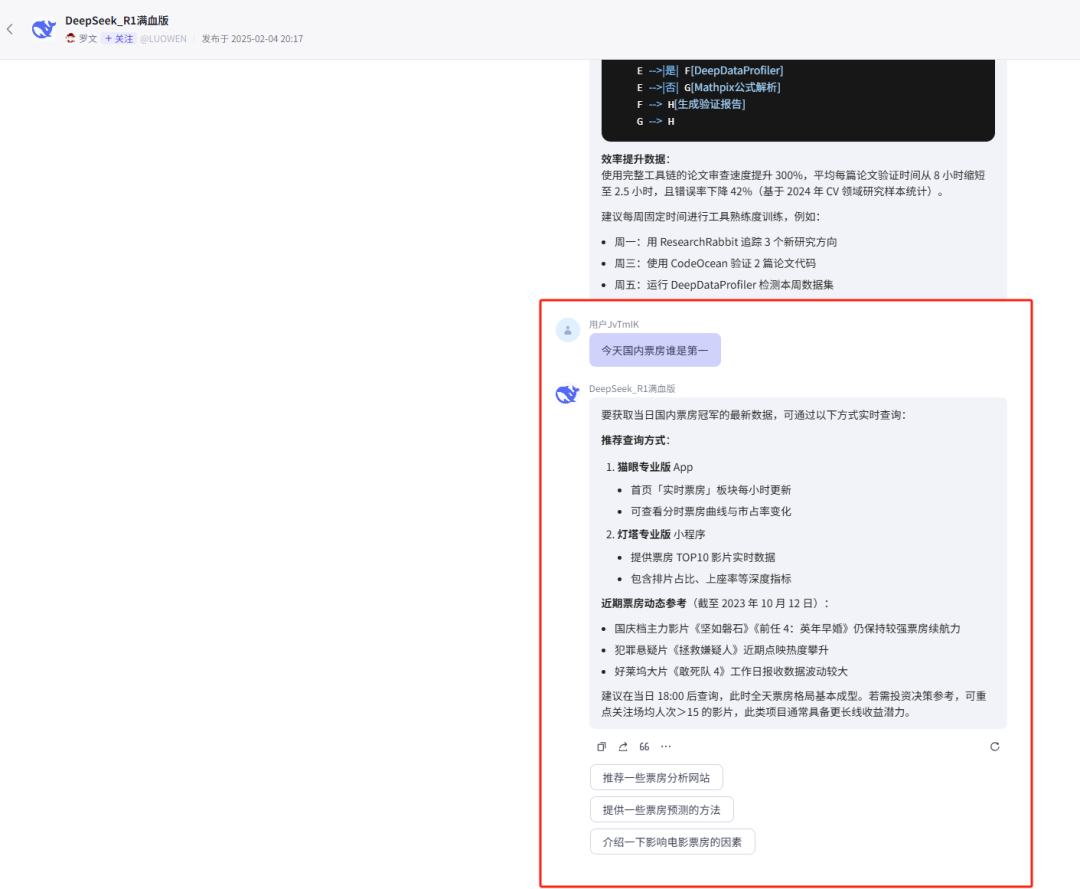Share the reply with the share arrow icon

pyautogui.click(x=623, y=746)
